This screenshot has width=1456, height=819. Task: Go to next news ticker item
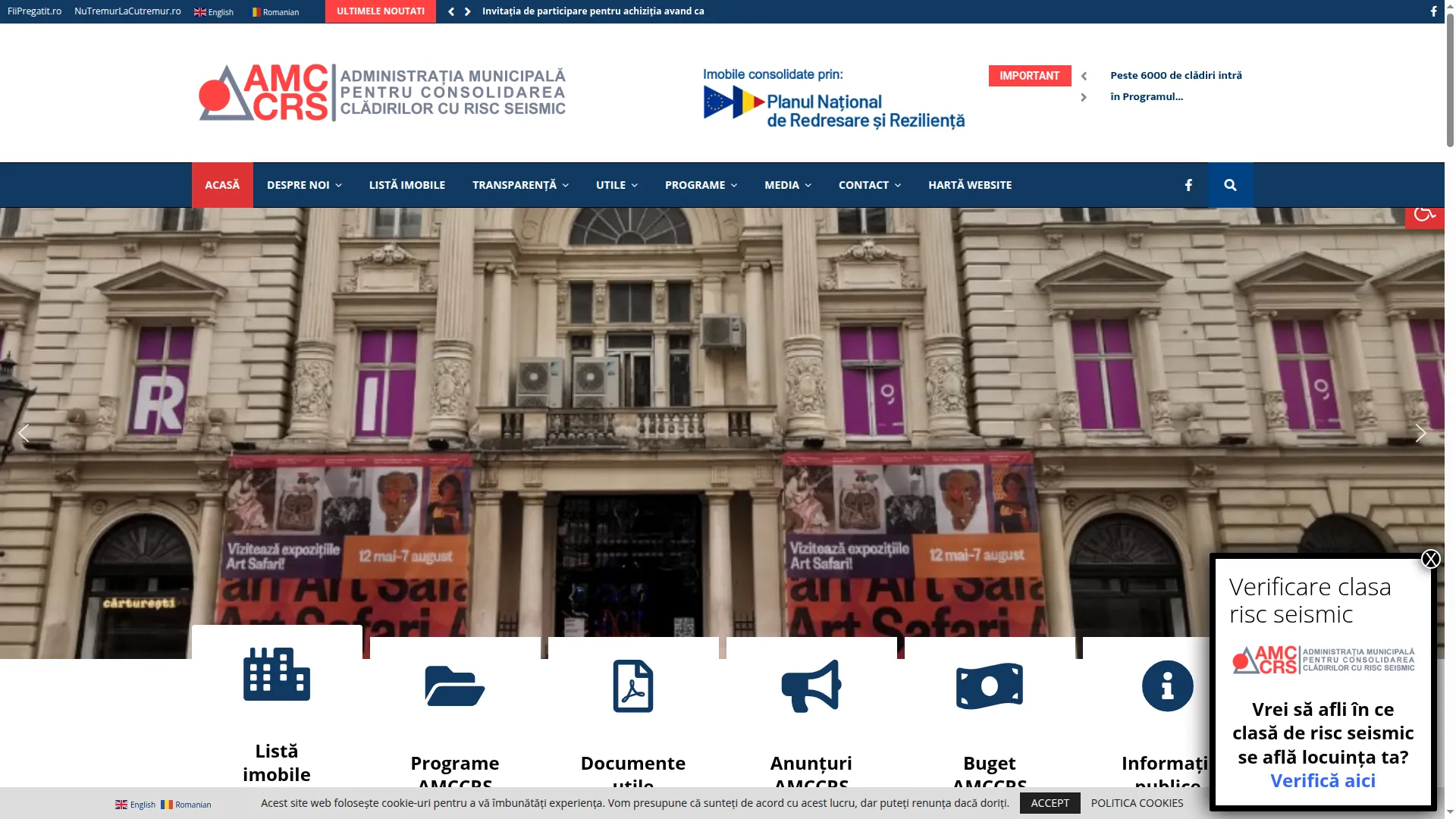(468, 11)
